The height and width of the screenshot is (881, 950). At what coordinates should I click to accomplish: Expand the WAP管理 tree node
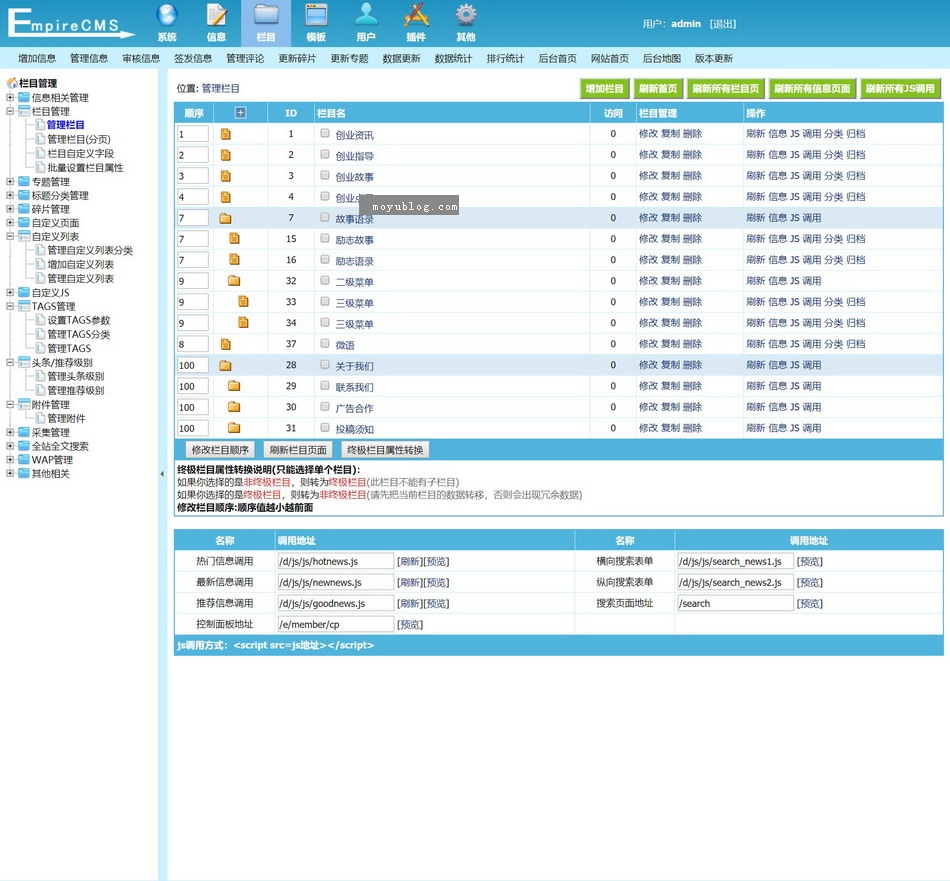tap(10, 460)
